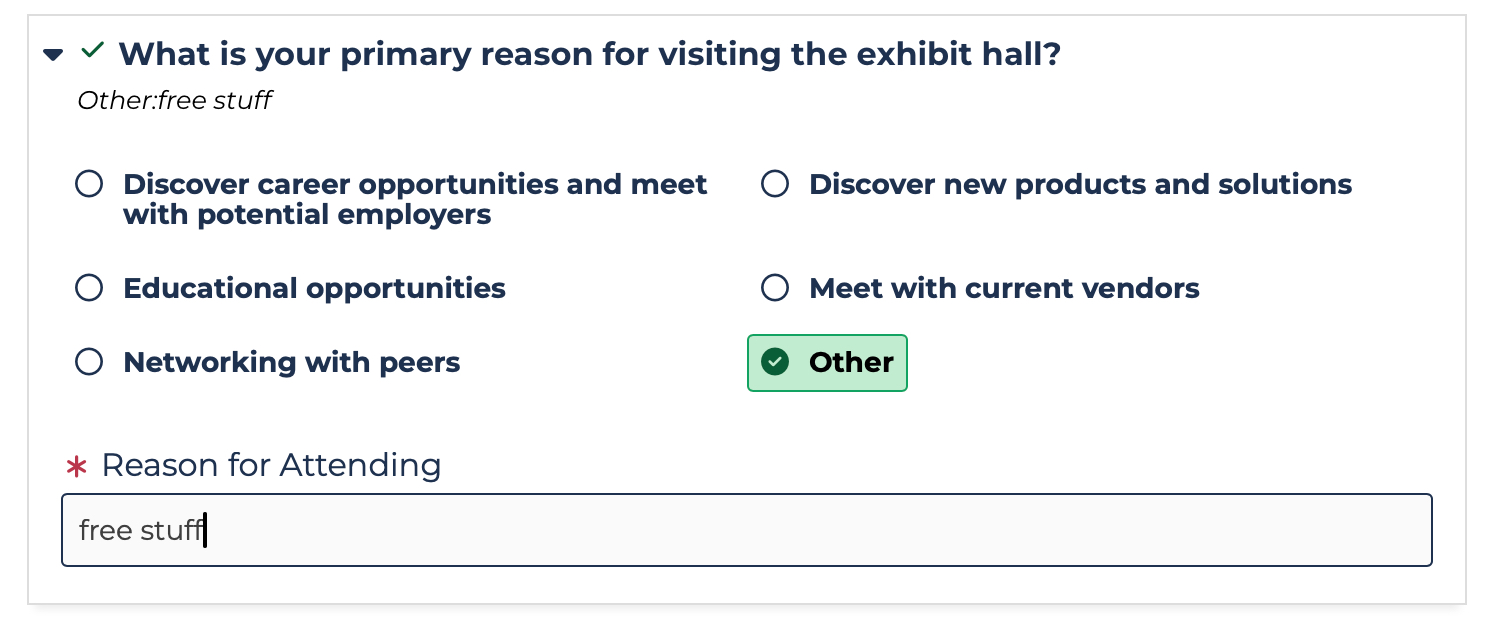Choose the new products and solutions radio circle
1501x634 pixels.
click(x=775, y=184)
